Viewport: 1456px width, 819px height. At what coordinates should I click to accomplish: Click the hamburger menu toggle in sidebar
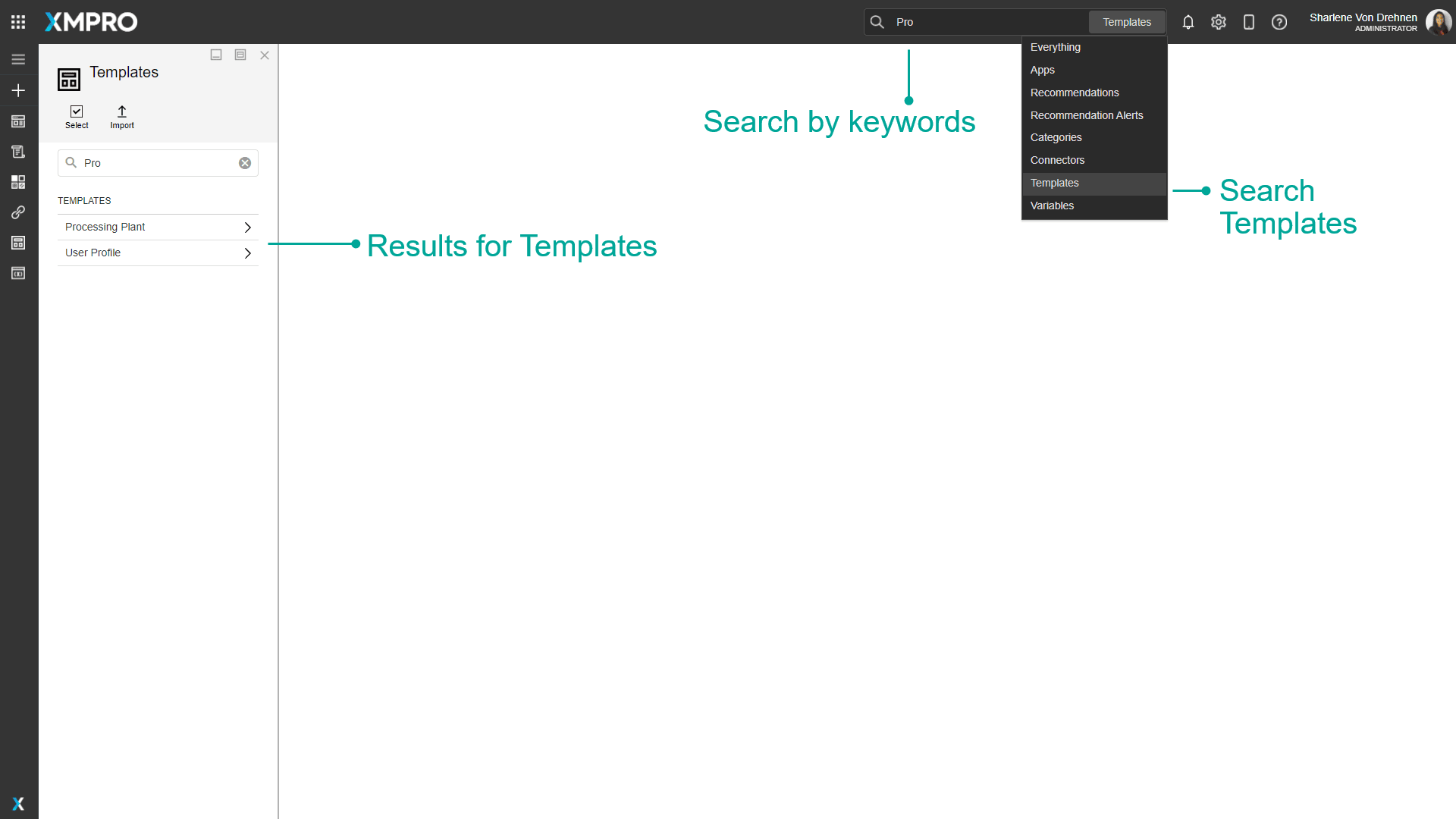(x=18, y=58)
